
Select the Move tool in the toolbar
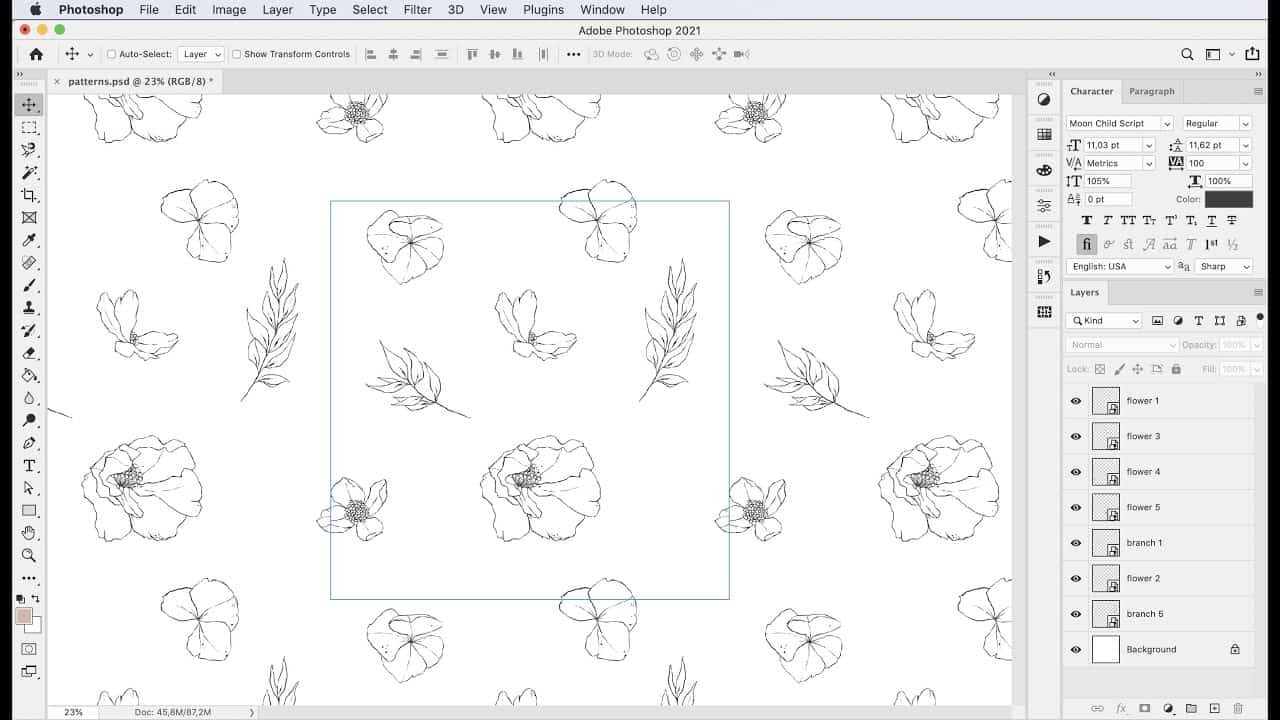click(29, 105)
